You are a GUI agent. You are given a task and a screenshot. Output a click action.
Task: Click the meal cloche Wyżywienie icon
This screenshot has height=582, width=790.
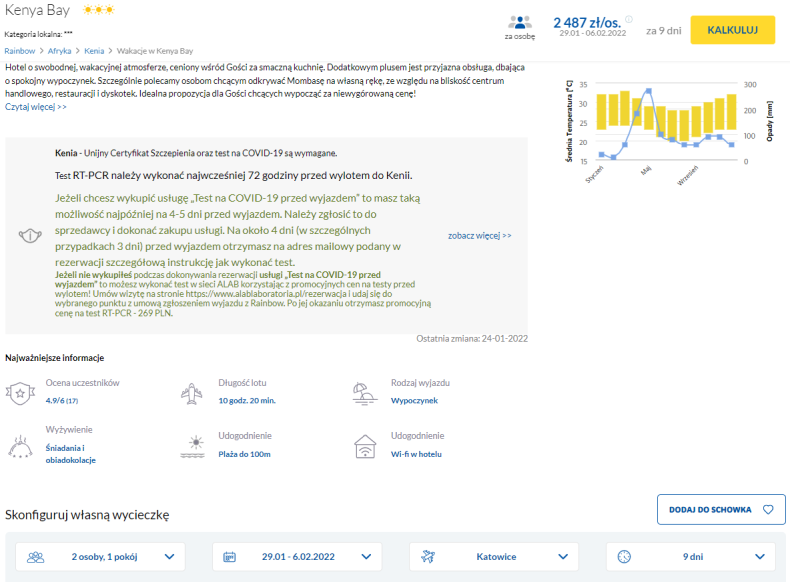20,446
